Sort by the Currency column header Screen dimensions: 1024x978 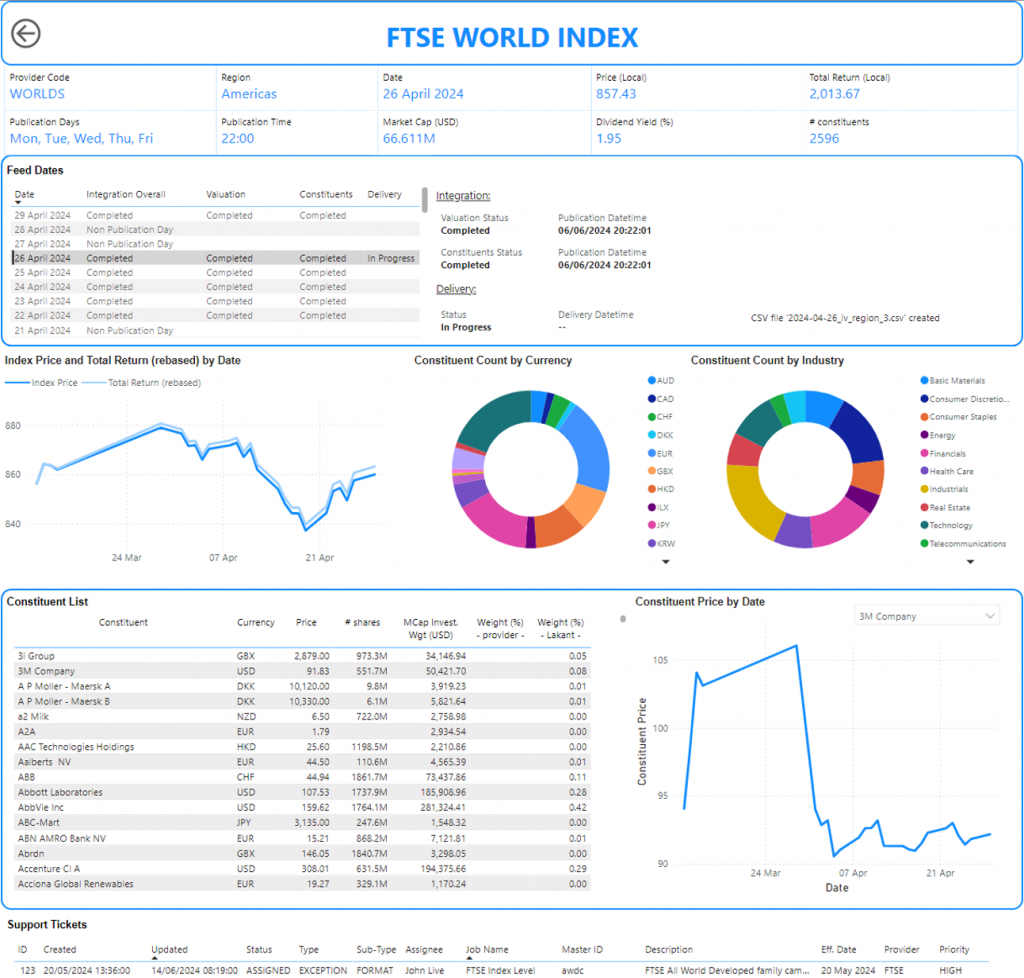click(x=255, y=623)
